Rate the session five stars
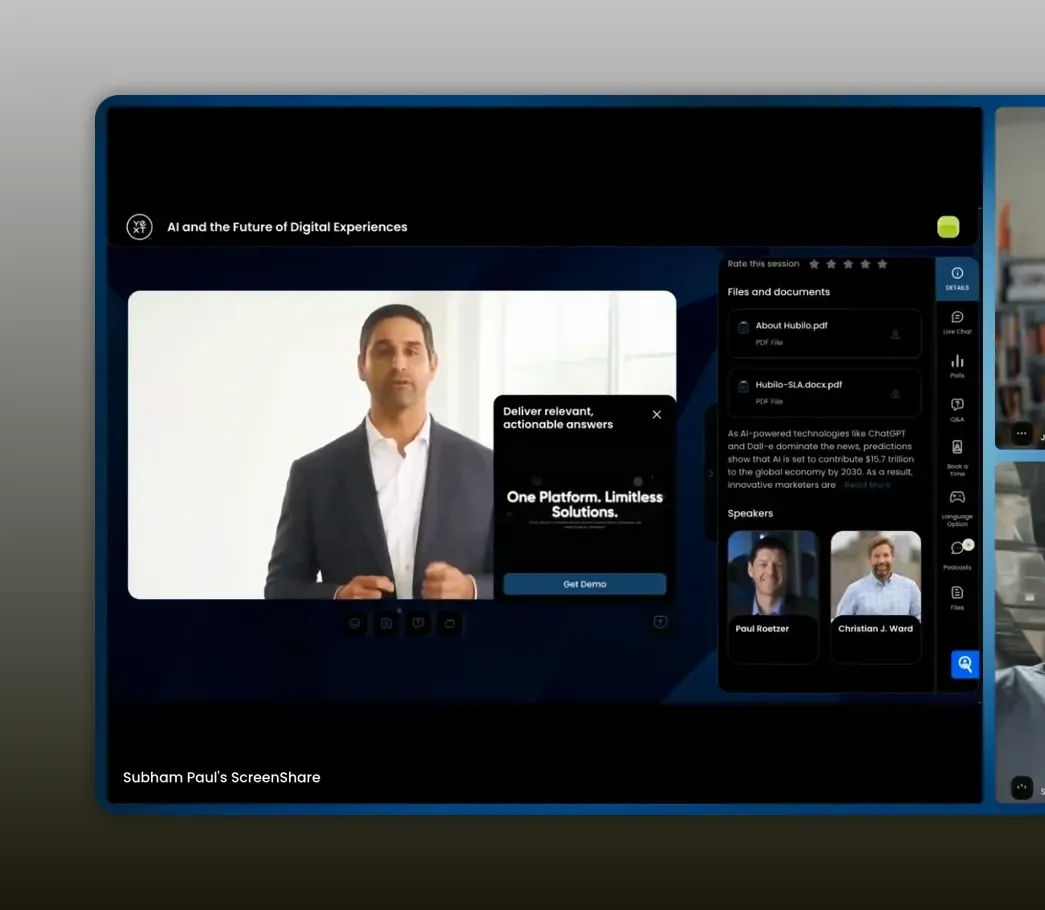Viewport: 1045px width, 910px height. click(881, 264)
